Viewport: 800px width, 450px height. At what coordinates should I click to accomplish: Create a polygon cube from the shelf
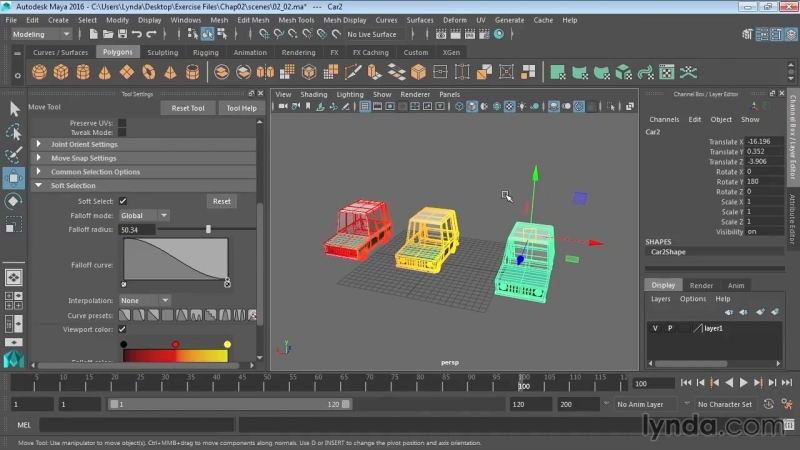62,72
